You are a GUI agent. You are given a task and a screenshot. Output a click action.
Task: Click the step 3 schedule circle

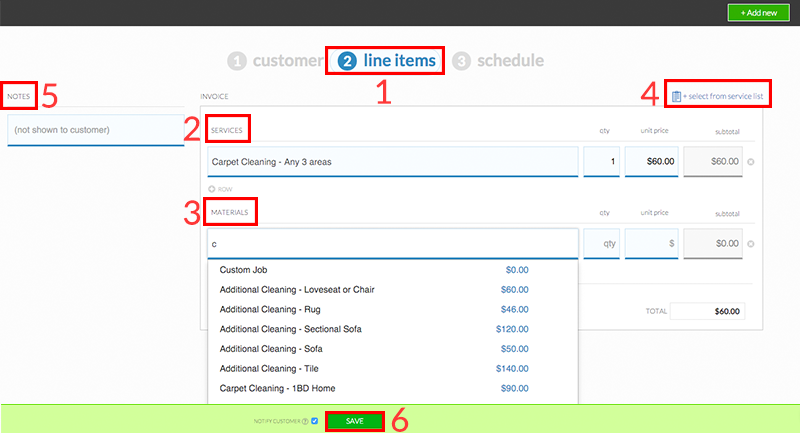coord(461,61)
